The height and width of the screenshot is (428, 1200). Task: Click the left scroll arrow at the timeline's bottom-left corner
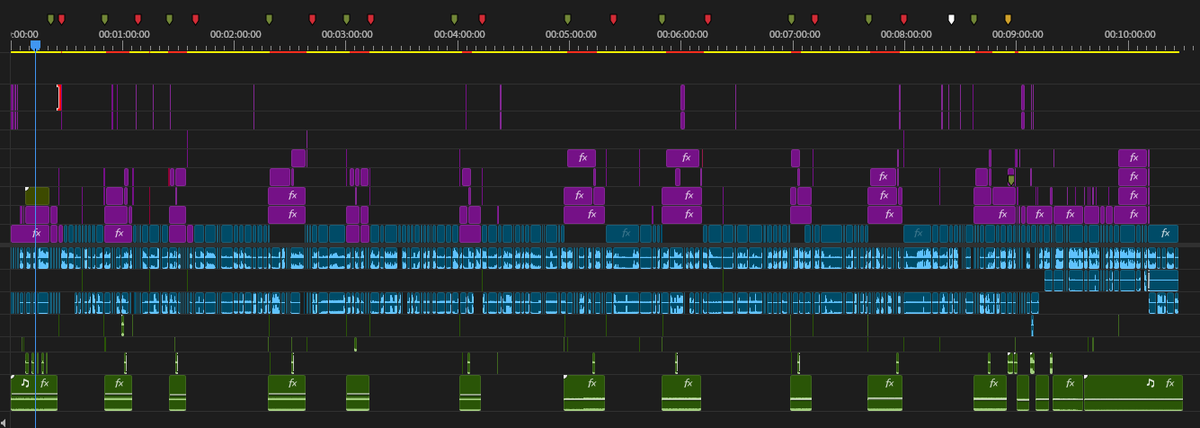(4, 423)
